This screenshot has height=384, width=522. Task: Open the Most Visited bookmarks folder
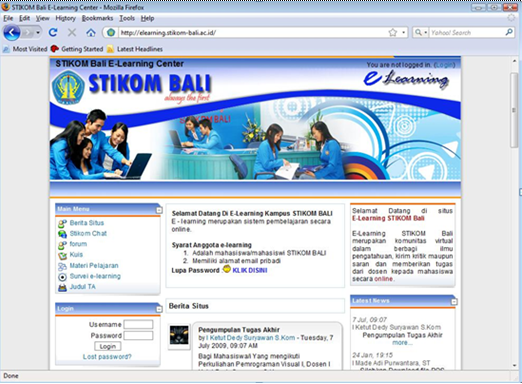[25, 49]
